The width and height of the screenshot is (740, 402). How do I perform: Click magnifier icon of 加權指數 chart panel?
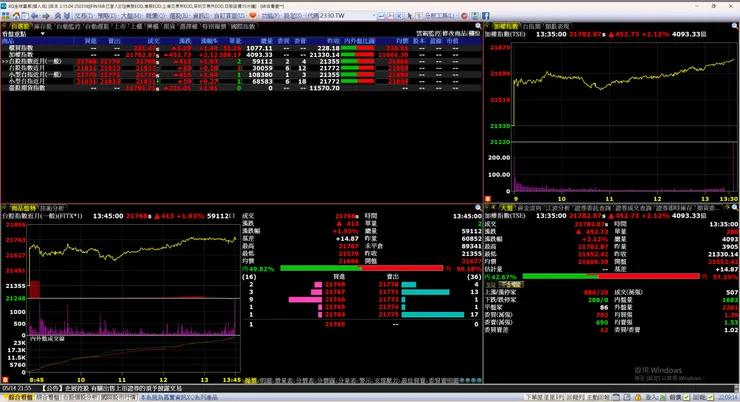735,26
